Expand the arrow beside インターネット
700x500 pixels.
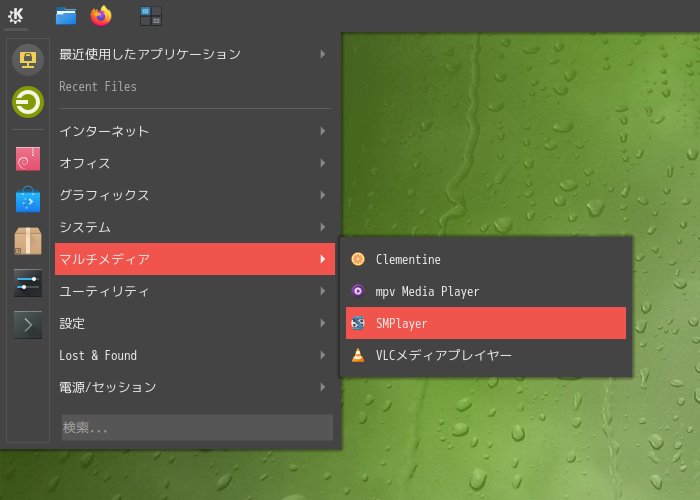[323, 131]
